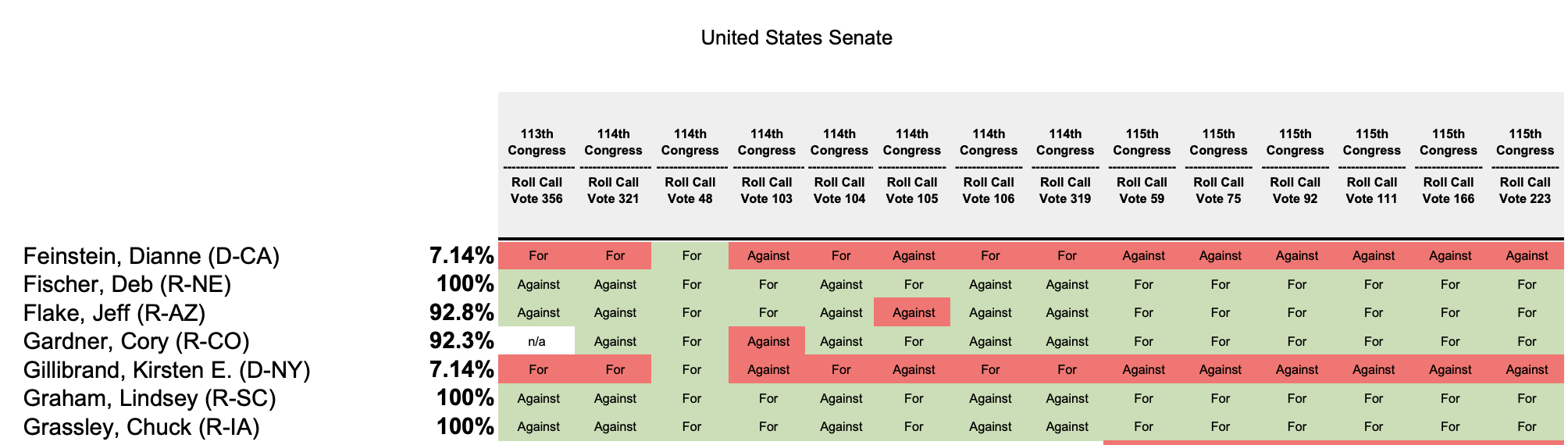This screenshot has width=1568, height=445.
Task: Click Gardner's red Against cell for Vote 103
Action: click(768, 341)
